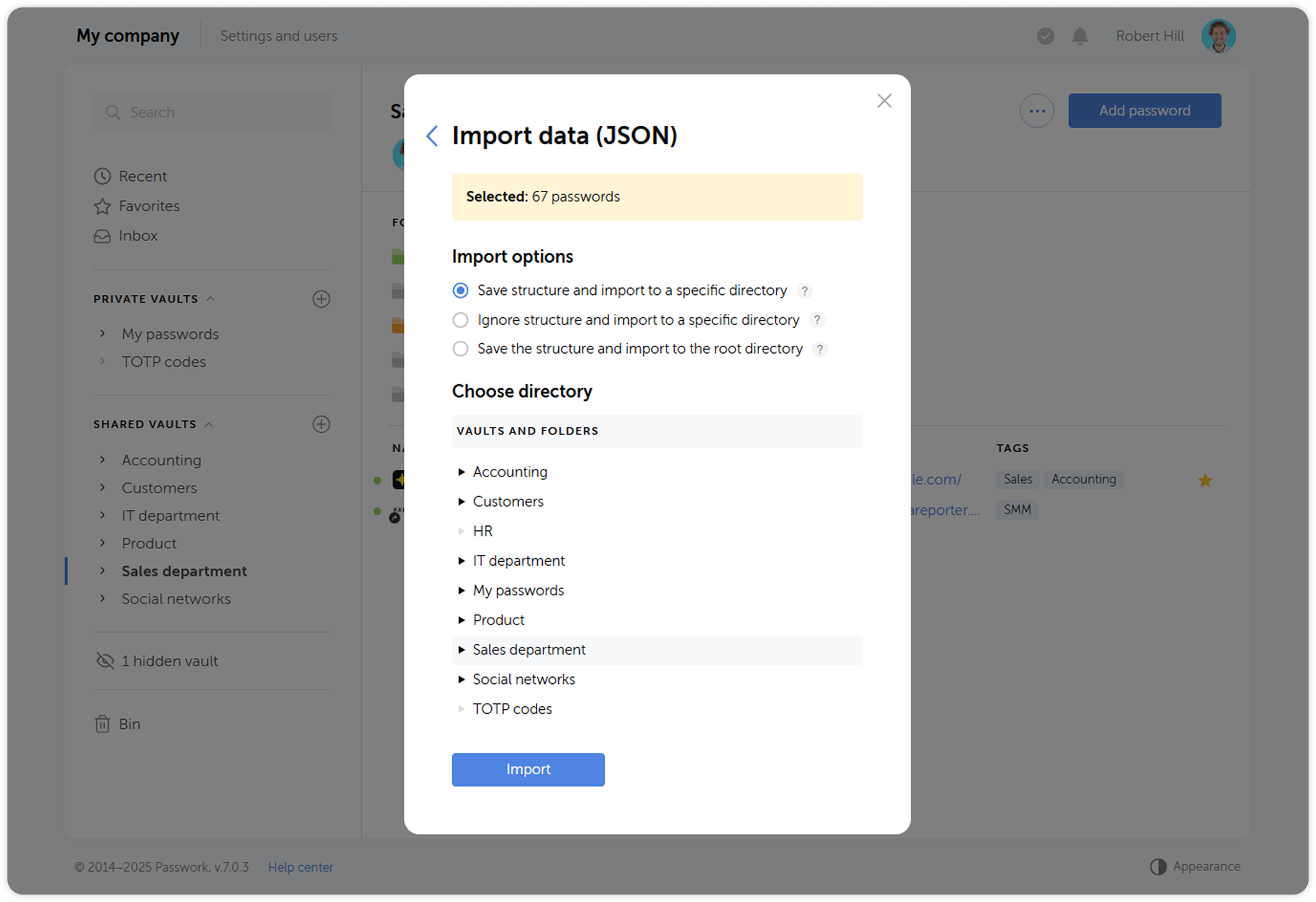
Task: Open the Recent items view
Action: coord(143,176)
